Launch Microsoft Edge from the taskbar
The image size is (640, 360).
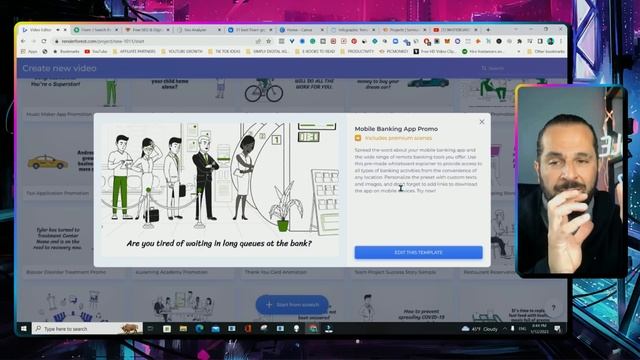tap(199, 329)
